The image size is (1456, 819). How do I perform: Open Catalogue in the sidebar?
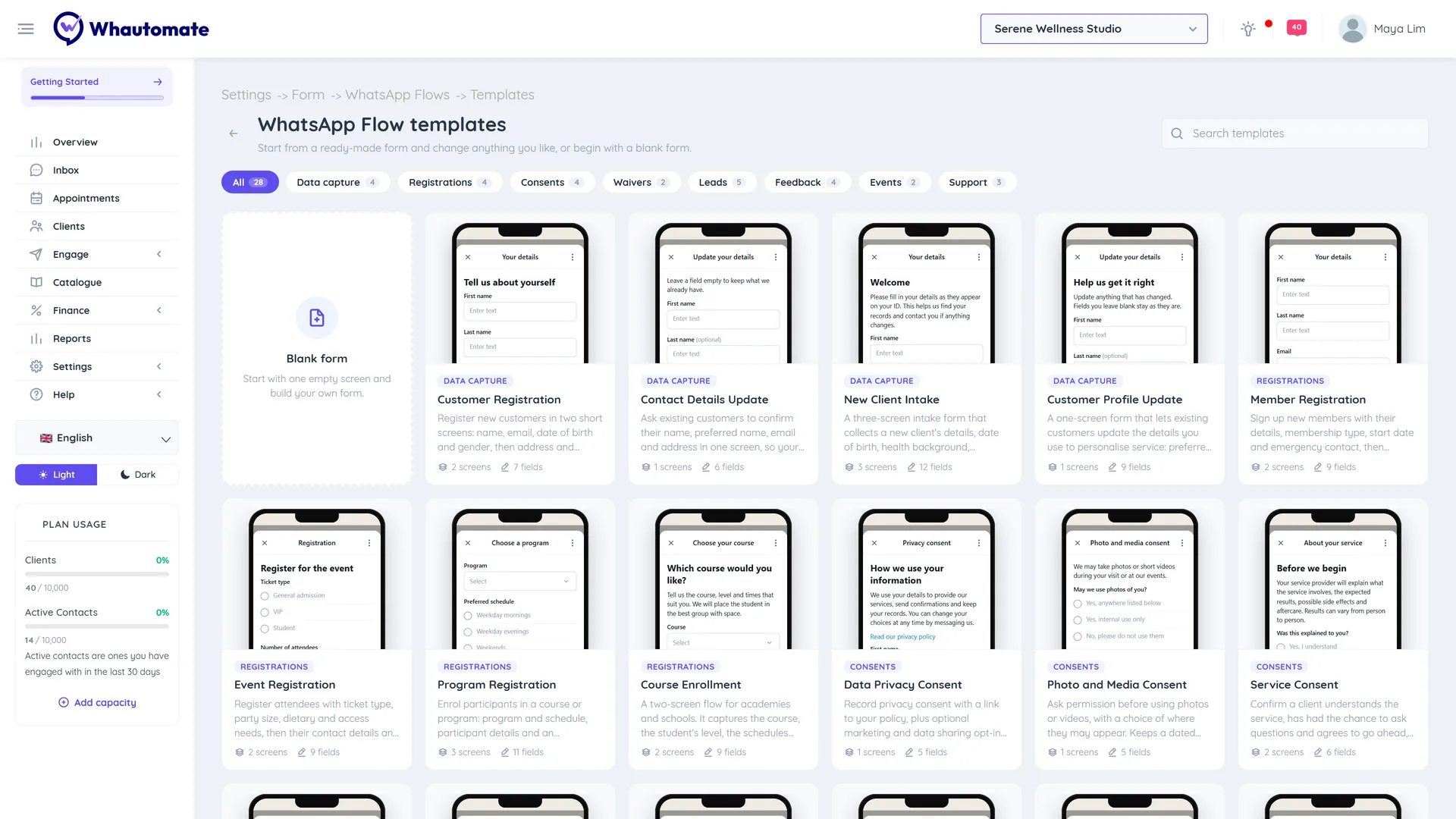pos(97,282)
